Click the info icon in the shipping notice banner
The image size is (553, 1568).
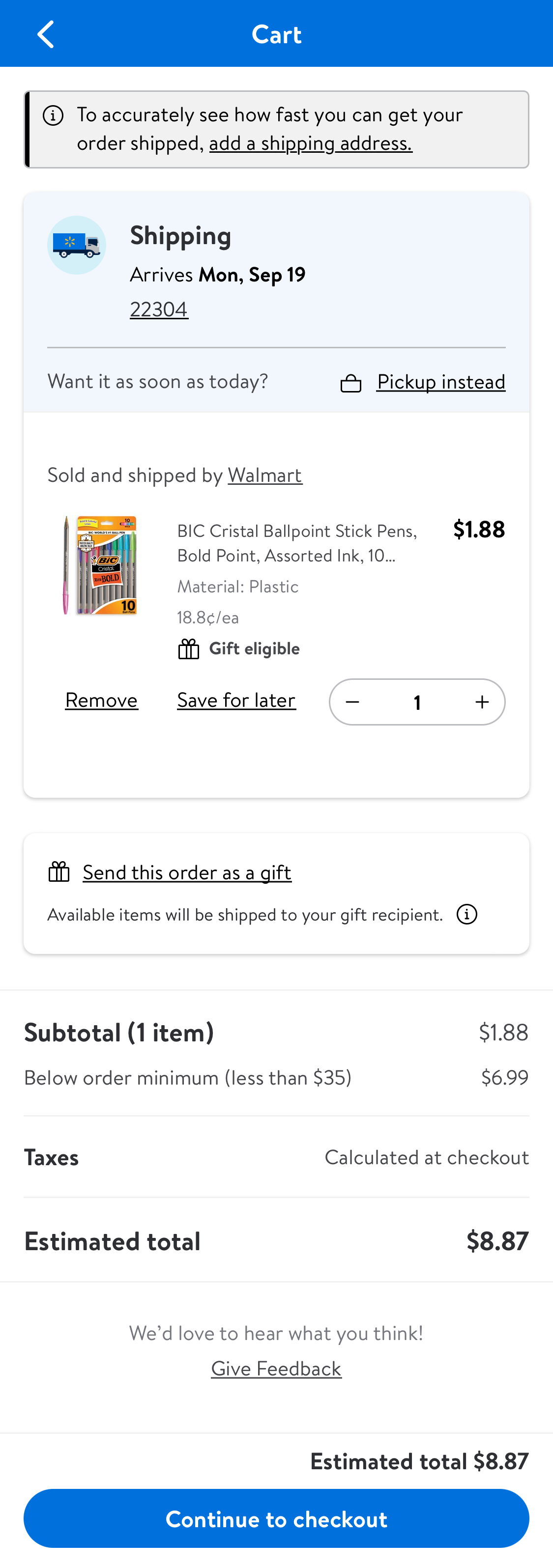[54, 115]
